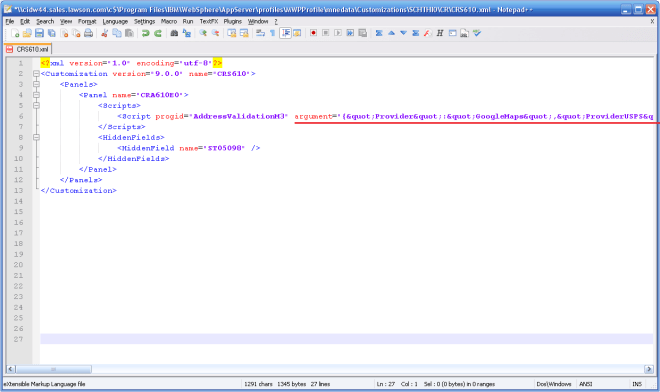Click the Zoom In icon
The width and height of the screenshot is (660, 392).
[203, 33]
